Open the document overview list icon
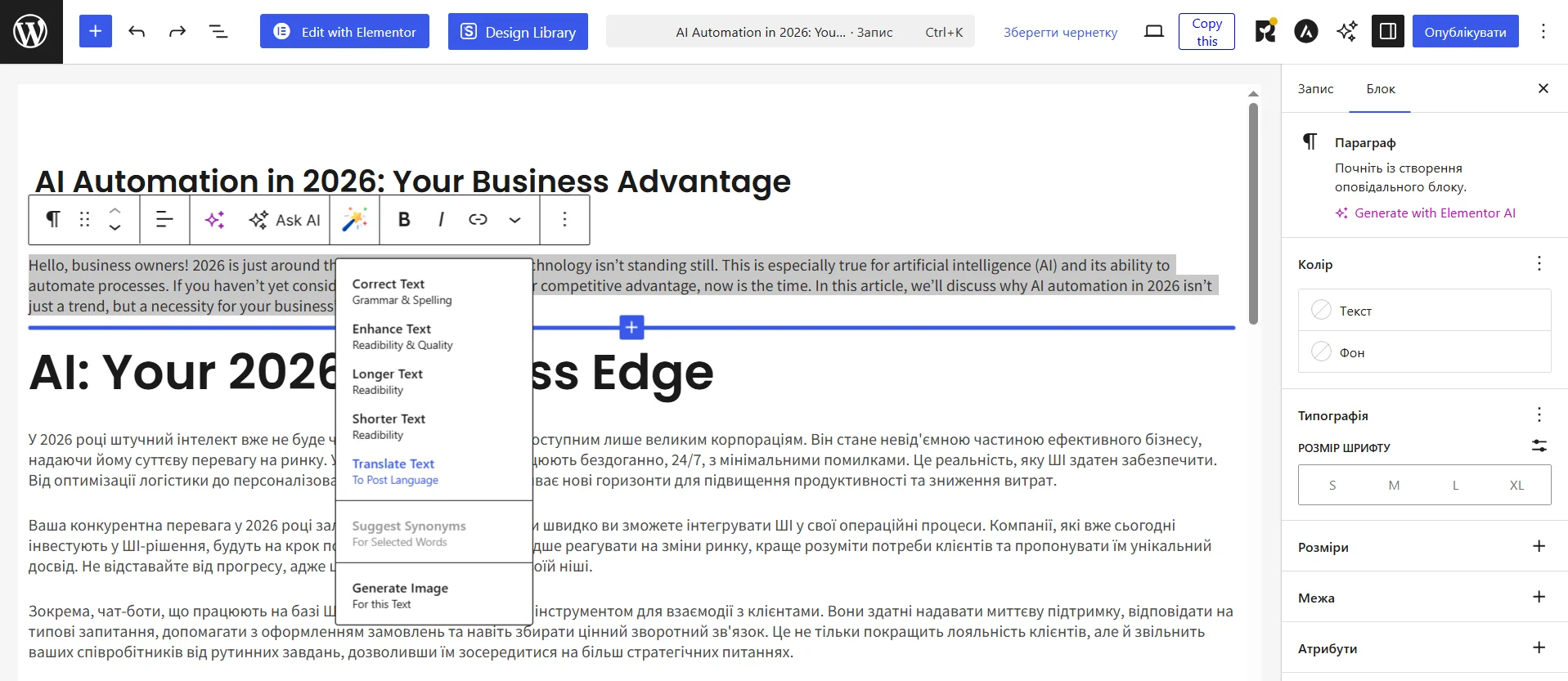 (x=218, y=32)
